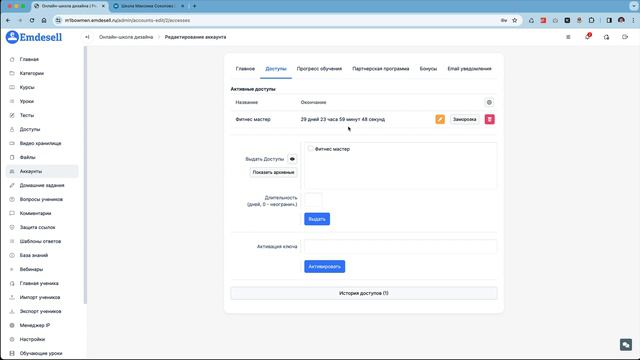The height and width of the screenshot is (360, 640).
Task: Click the gear icon in active accesses table
Action: (x=489, y=102)
